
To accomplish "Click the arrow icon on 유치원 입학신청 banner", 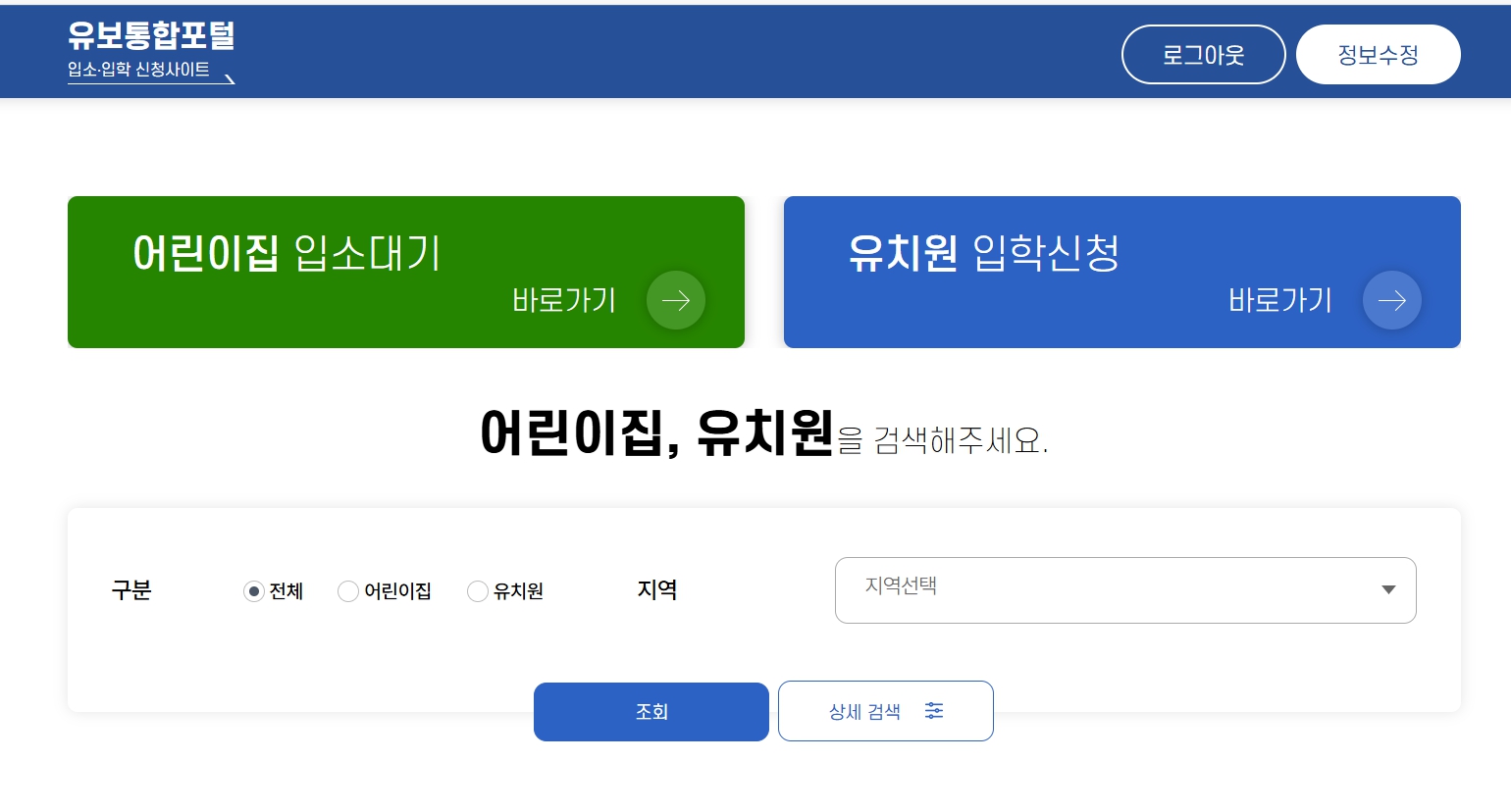I will [1391, 300].
